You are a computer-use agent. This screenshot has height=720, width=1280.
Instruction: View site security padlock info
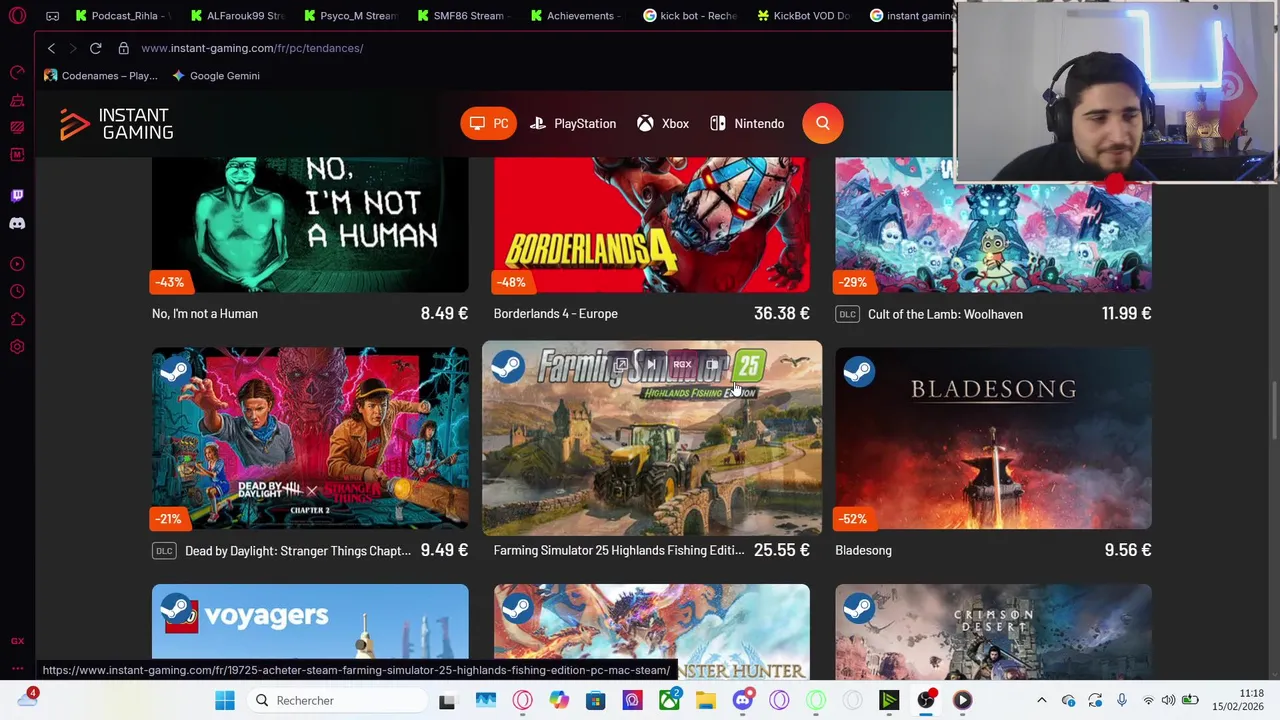point(123,48)
